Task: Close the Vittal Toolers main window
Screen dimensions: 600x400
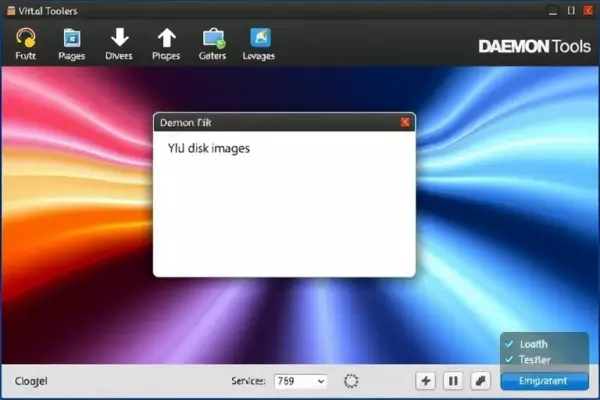Action: pyautogui.click(x=588, y=10)
